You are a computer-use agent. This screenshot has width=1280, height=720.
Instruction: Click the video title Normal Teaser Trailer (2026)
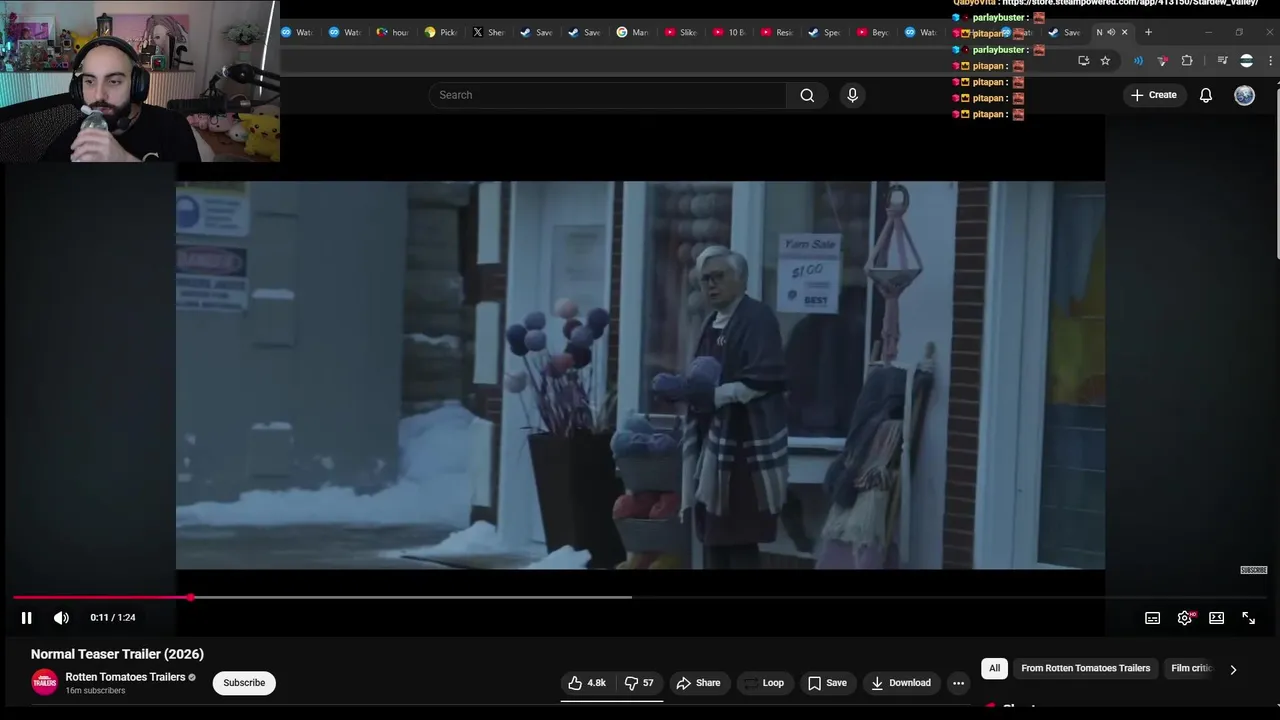(x=117, y=654)
